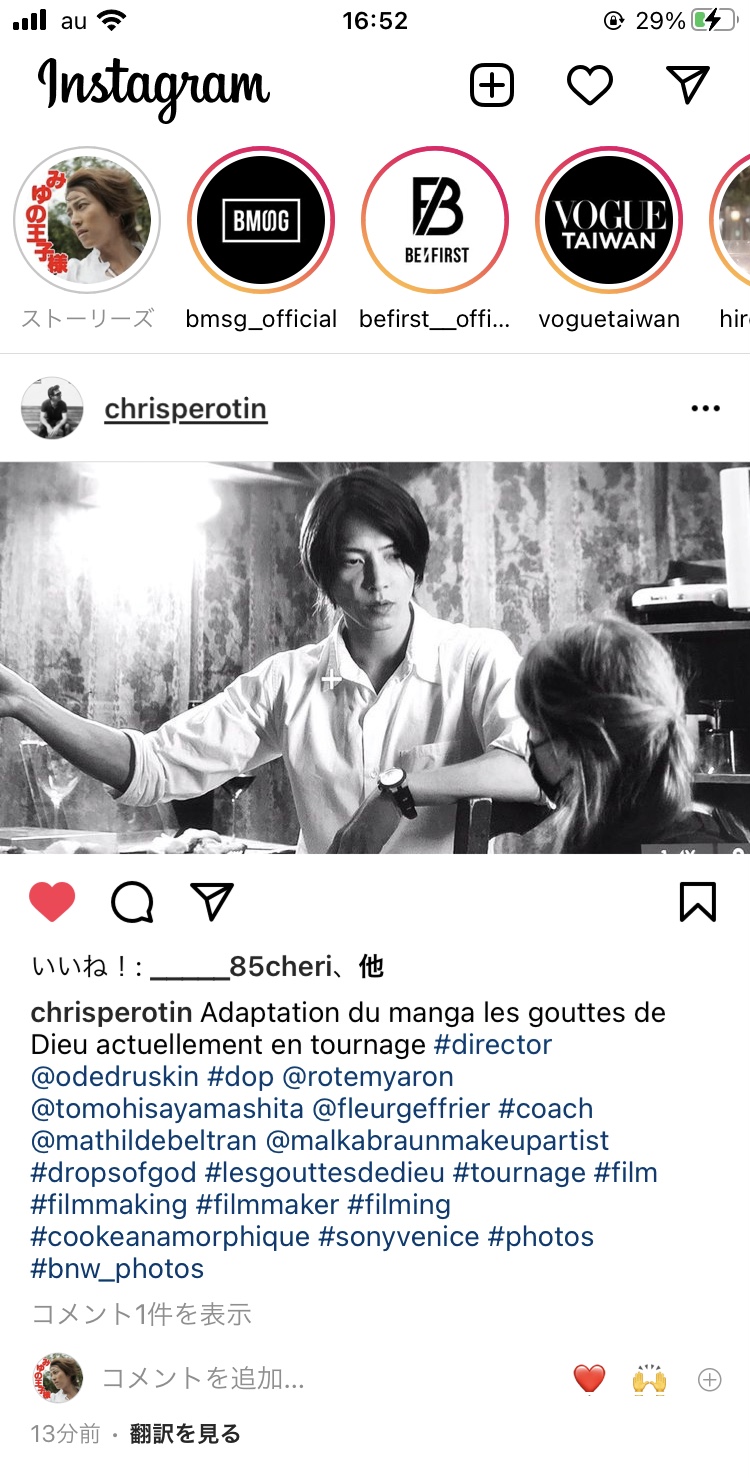
Task: Tap the new post plus icon
Action: pyautogui.click(x=491, y=86)
